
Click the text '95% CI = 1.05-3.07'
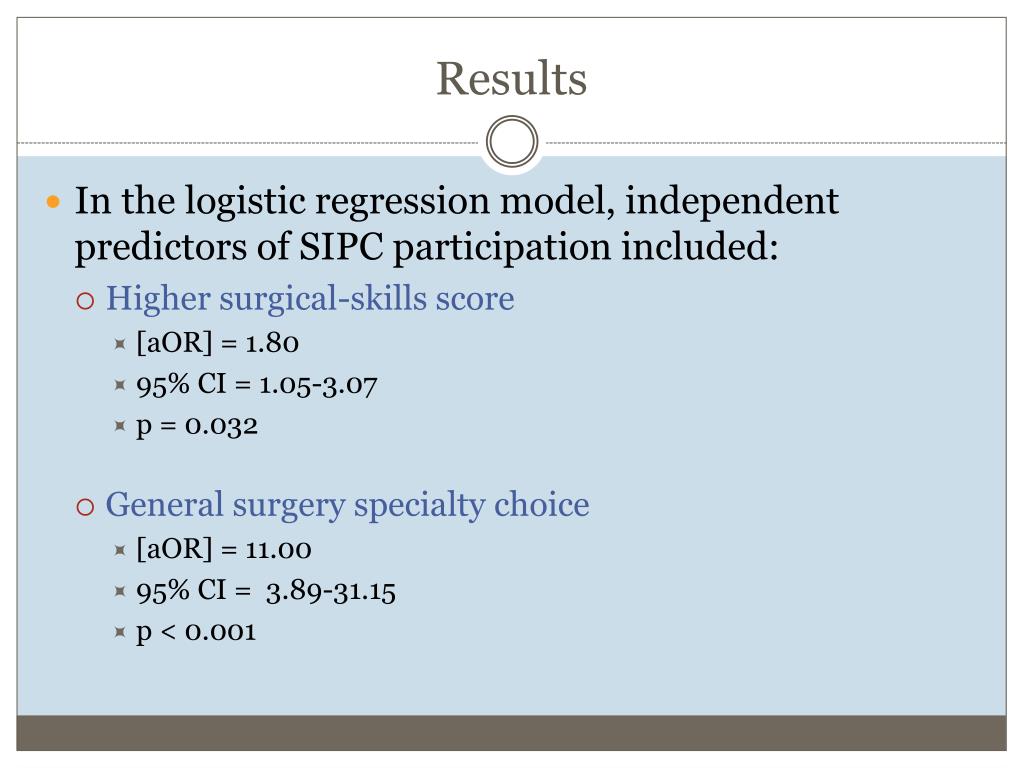(257, 385)
